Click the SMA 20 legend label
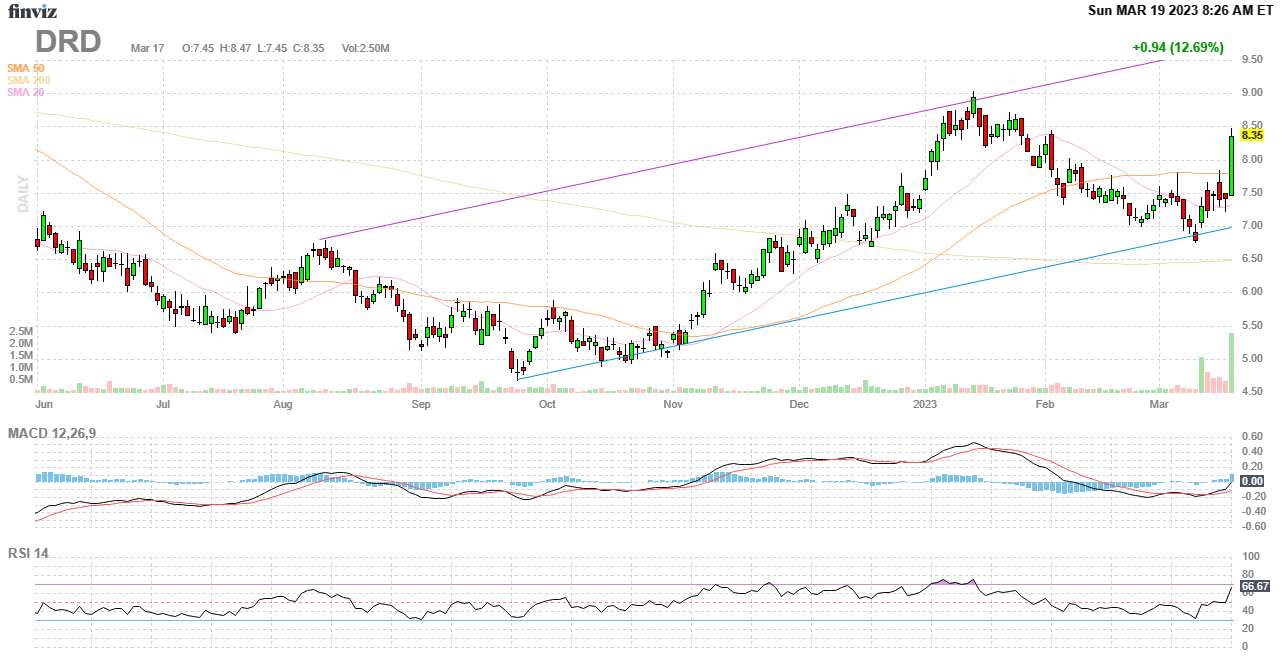The width and height of the screenshot is (1282, 662). point(26,92)
